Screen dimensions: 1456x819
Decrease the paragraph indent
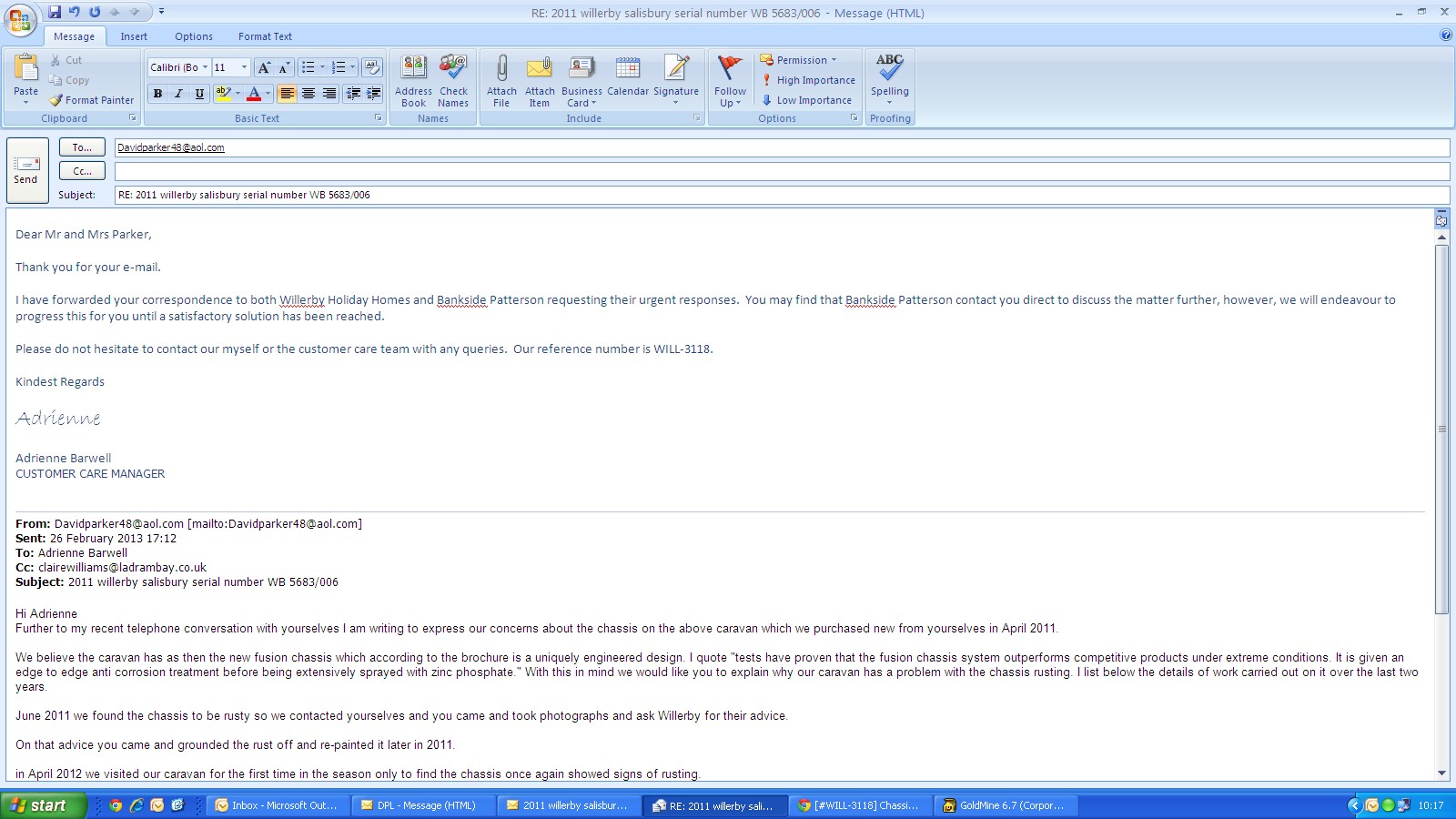[x=353, y=94]
